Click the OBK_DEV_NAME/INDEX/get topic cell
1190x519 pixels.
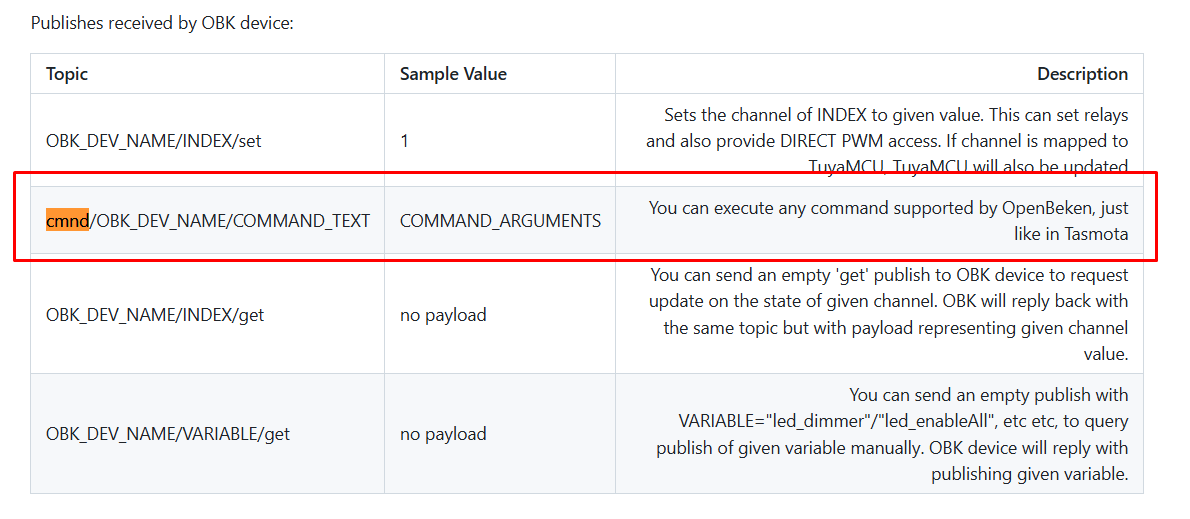pyautogui.click(x=155, y=315)
